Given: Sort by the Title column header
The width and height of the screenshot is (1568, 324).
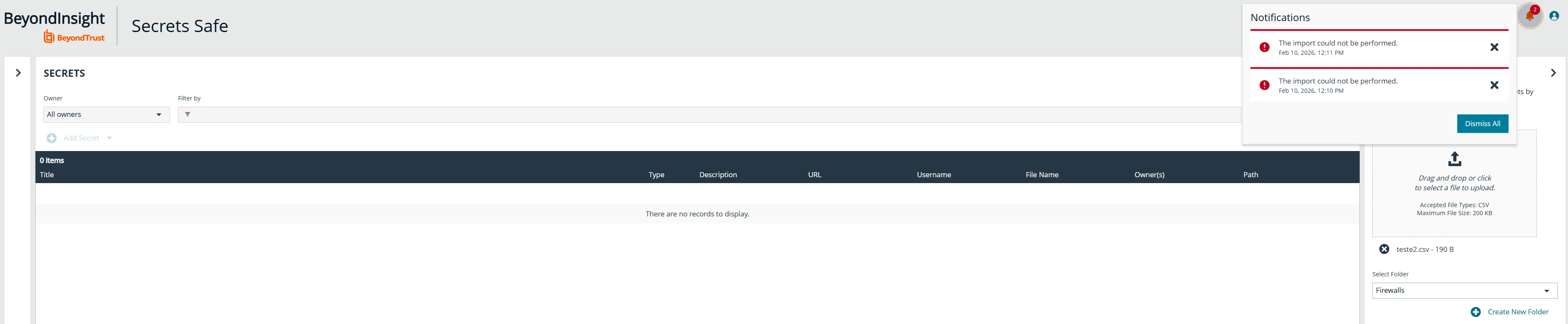Looking at the screenshot, I should click(47, 175).
